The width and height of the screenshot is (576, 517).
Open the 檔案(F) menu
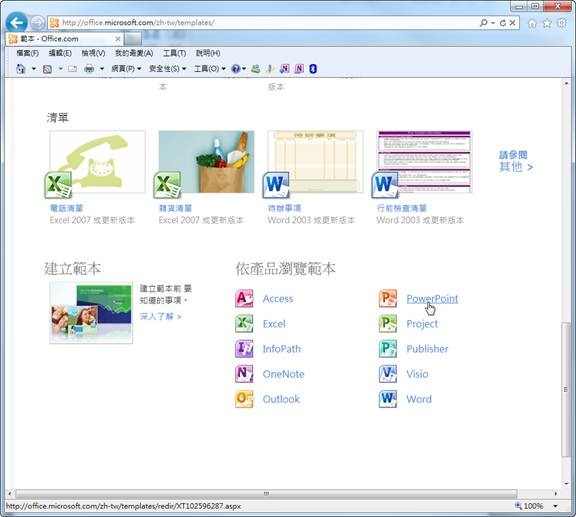(x=28, y=53)
